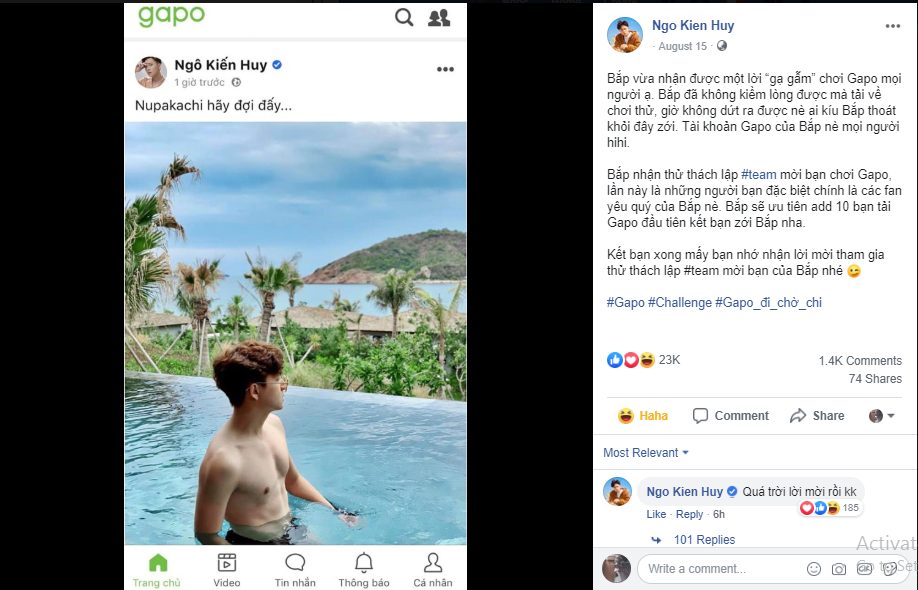This screenshot has height=590, width=918.
Task: Switch to the Video tab in Gapo
Action: (227, 569)
